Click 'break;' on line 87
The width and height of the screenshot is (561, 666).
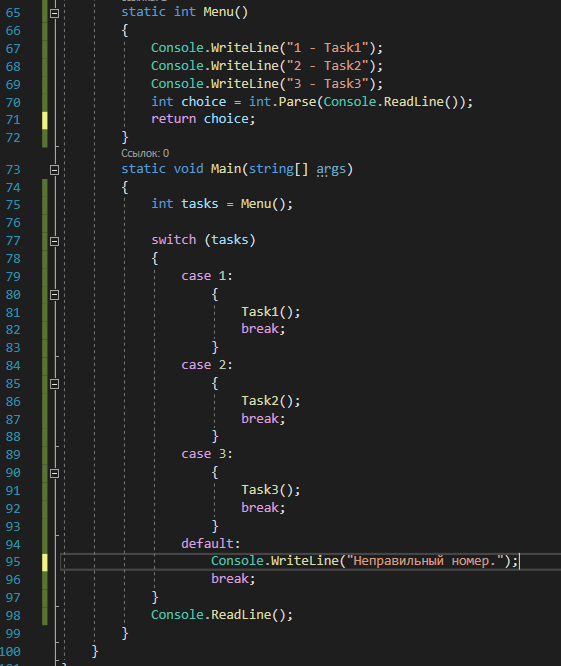pos(263,419)
